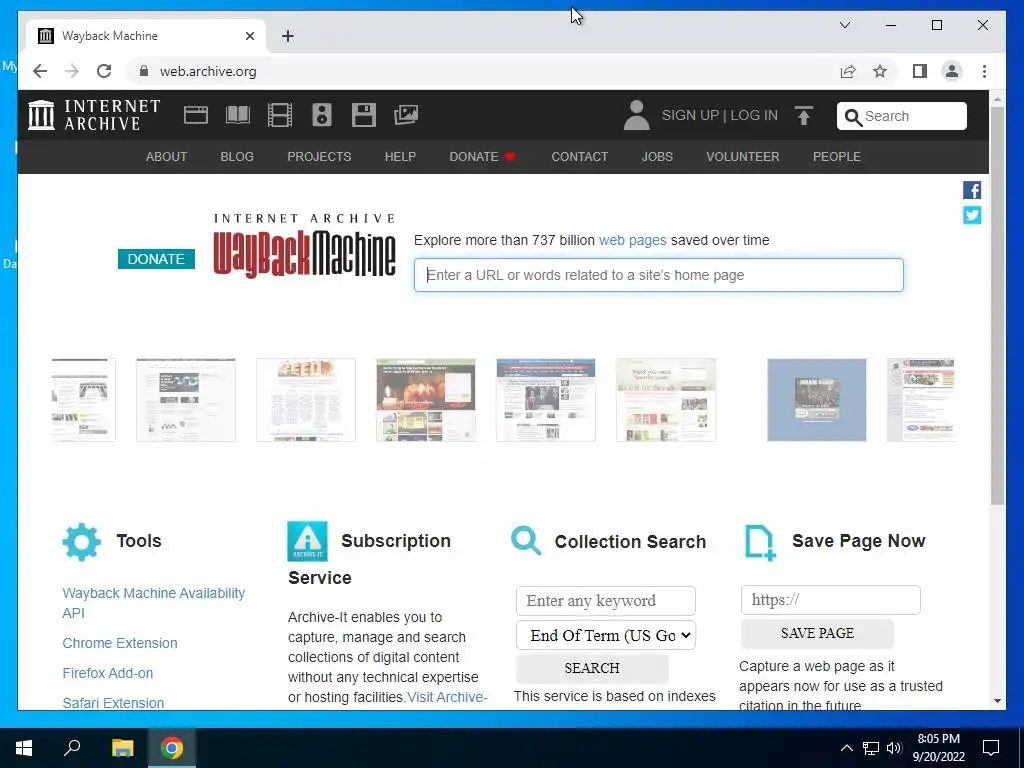This screenshot has height=768, width=1024.
Task: Open Chrome tab search chevron
Action: point(844,25)
